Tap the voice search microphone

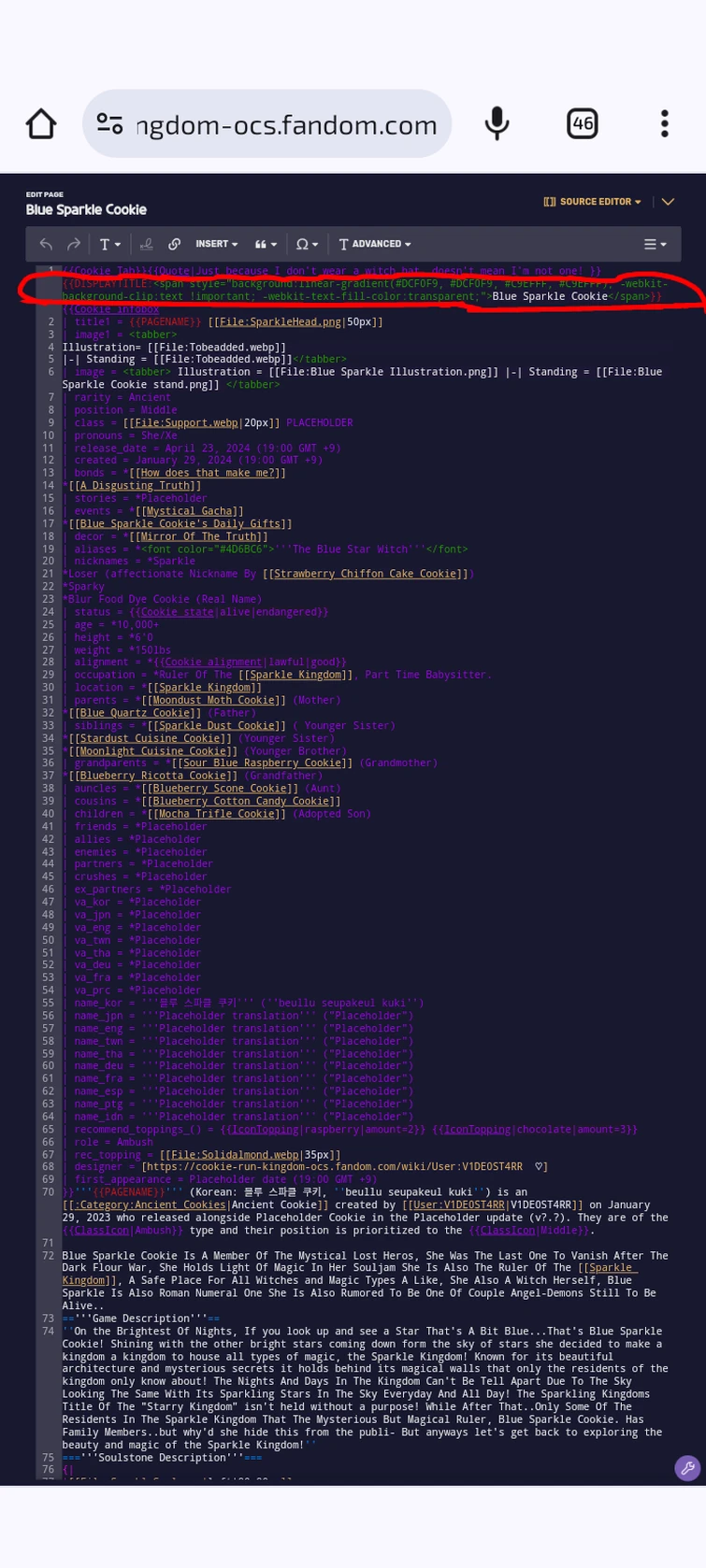[x=497, y=124]
